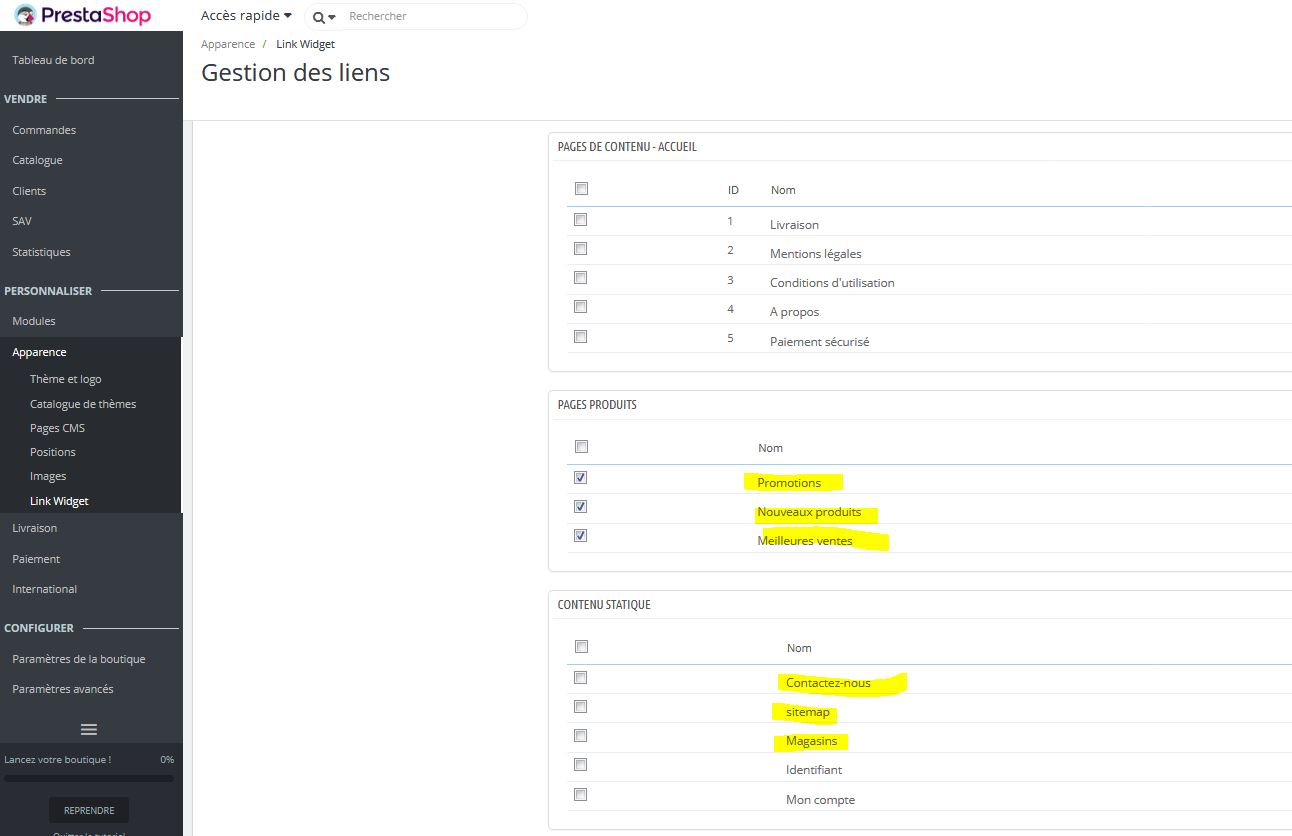The width and height of the screenshot is (1292, 836).
Task: Uncheck the Nouveaux produits checkbox
Action: click(x=580, y=507)
